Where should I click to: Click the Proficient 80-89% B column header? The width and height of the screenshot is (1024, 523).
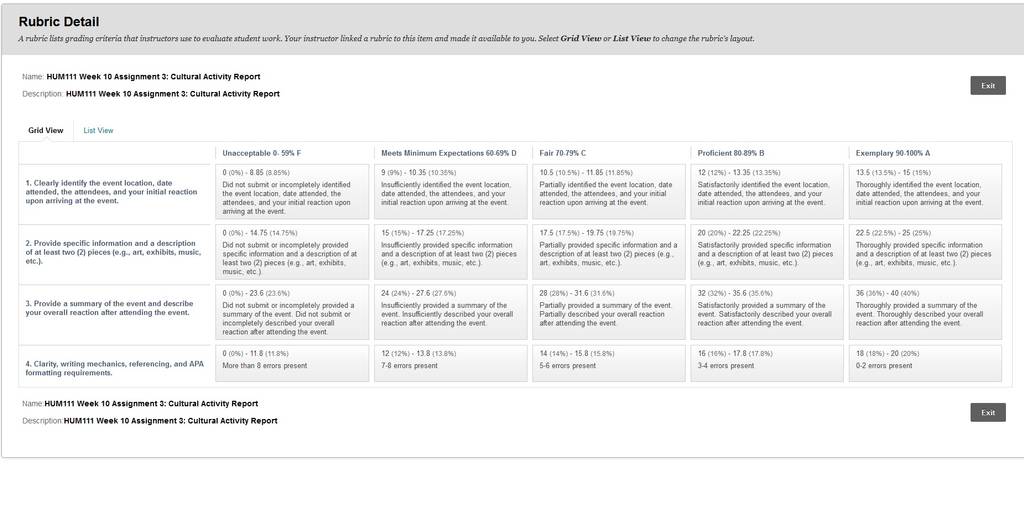(x=731, y=153)
